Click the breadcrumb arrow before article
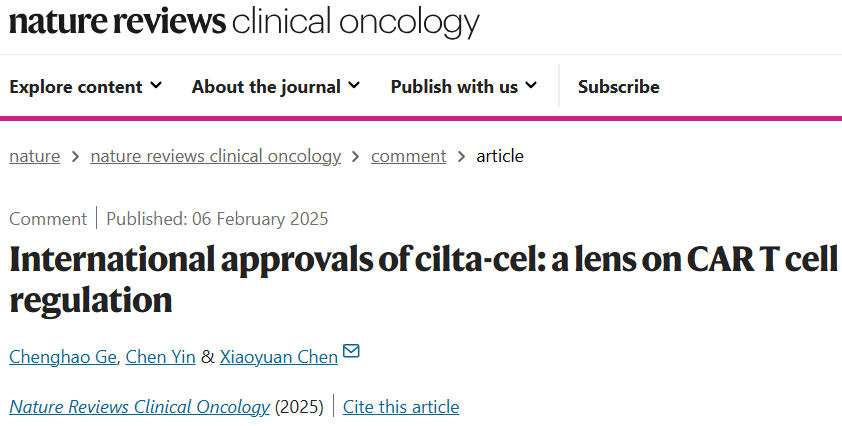The image size is (842, 426). [461, 157]
